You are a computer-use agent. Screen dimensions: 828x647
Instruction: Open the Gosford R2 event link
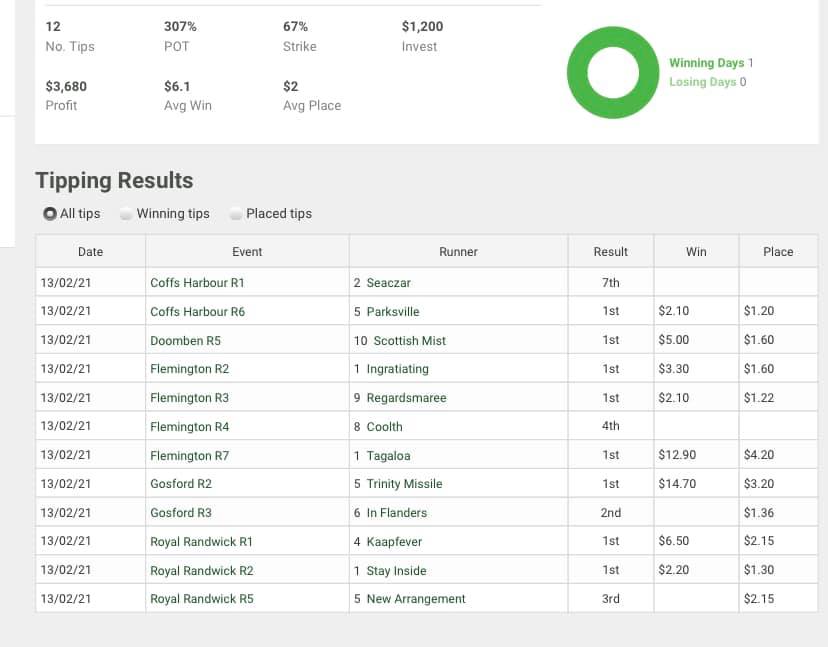[x=181, y=484]
